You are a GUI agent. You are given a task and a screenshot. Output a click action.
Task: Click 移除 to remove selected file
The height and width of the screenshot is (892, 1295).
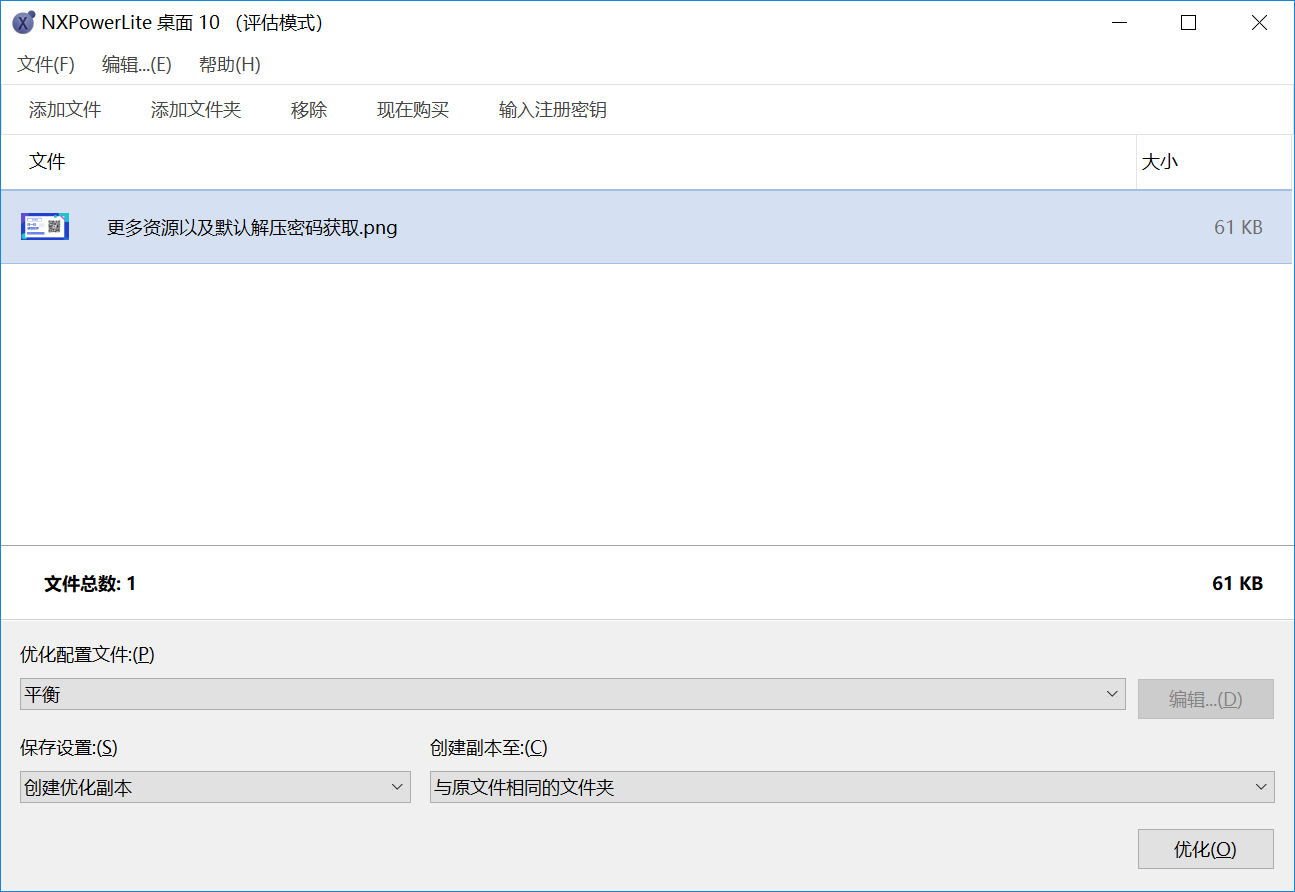point(309,110)
